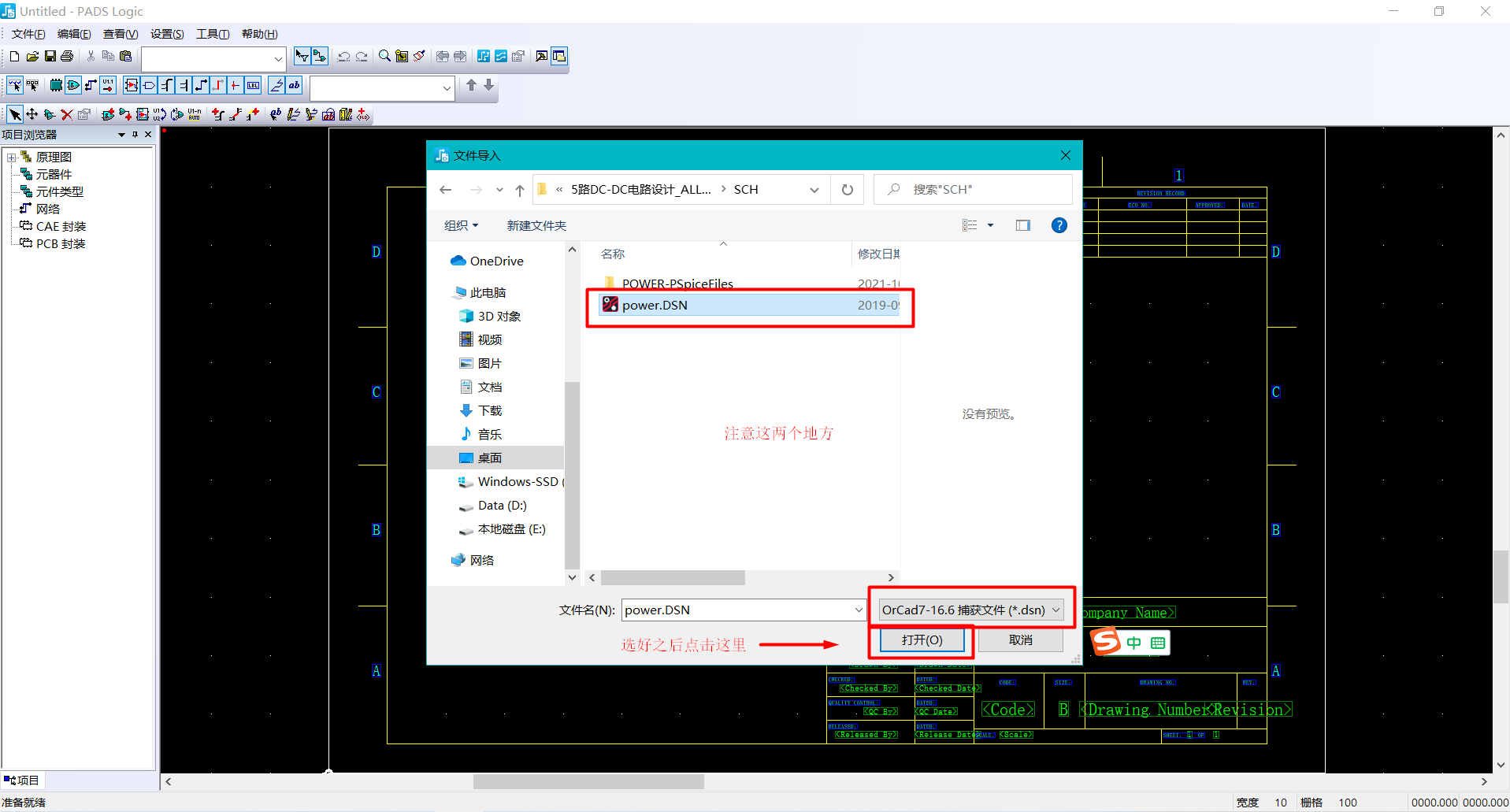
Task: Expand the address bar path dropdown
Action: pos(814,190)
